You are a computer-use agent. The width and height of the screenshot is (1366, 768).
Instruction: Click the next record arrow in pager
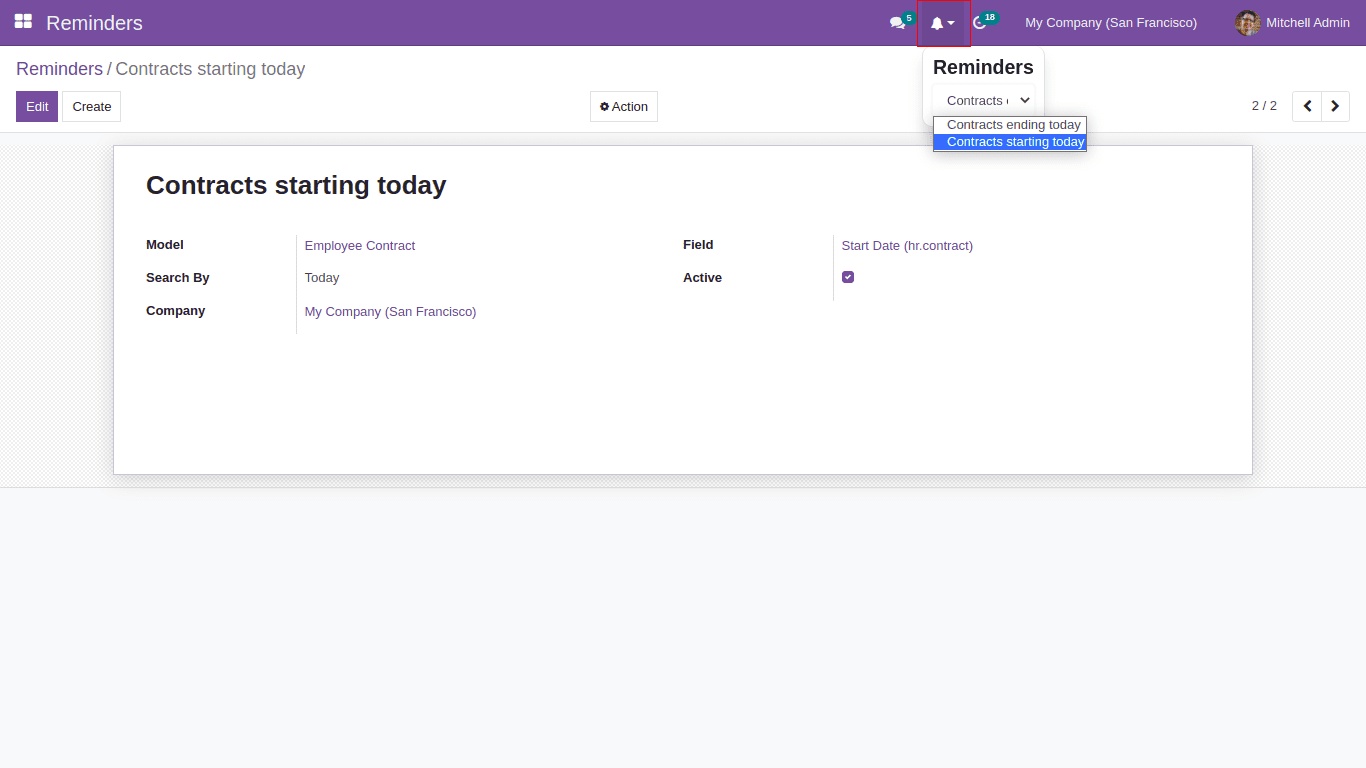click(x=1335, y=106)
